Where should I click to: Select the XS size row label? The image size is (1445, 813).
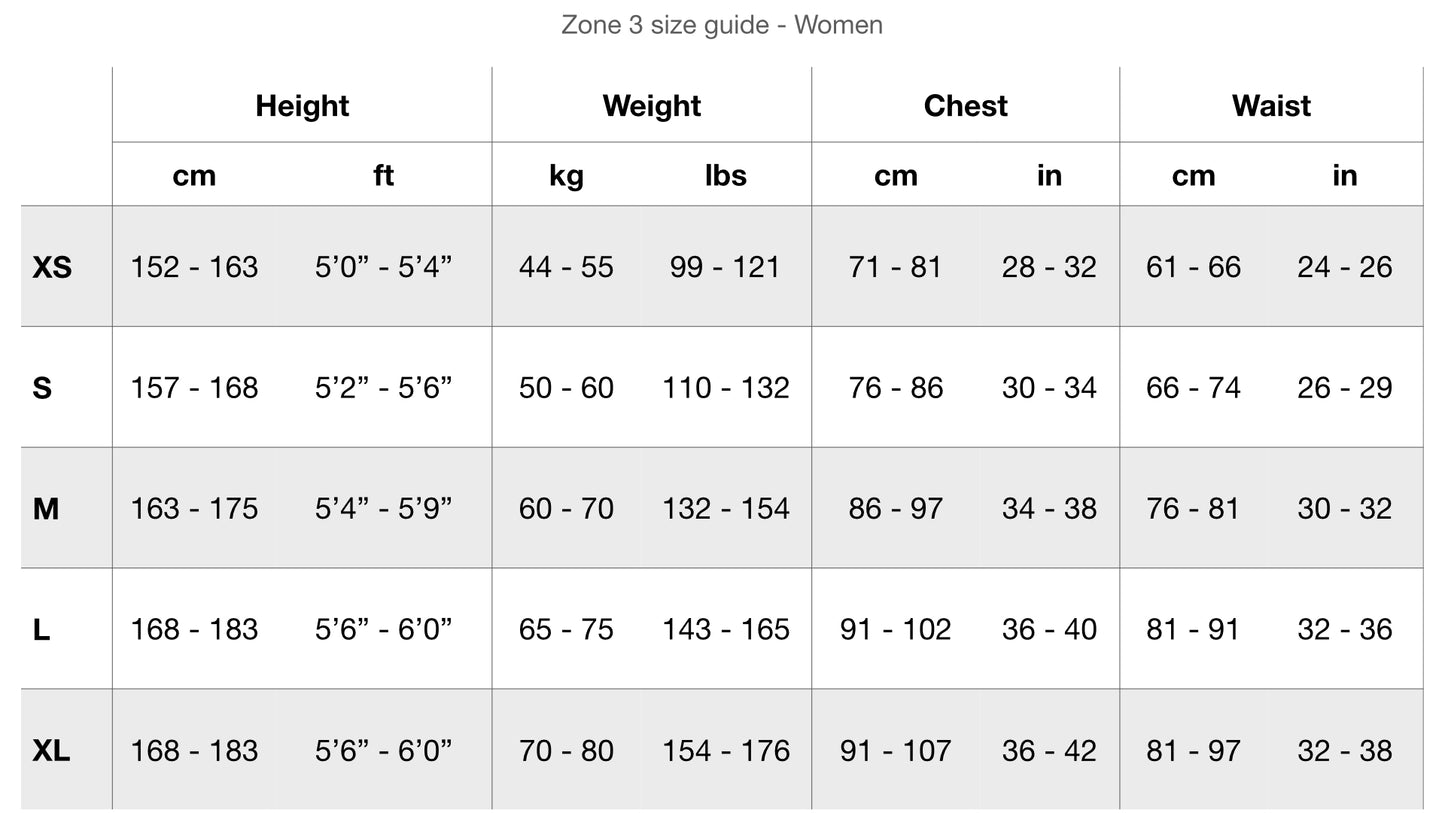point(52,268)
